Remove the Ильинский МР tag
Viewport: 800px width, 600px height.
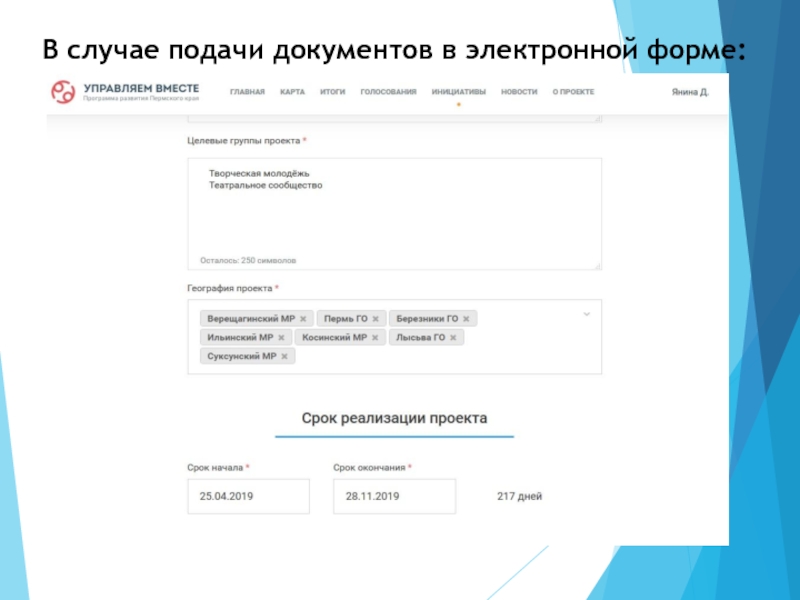click(x=281, y=338)
